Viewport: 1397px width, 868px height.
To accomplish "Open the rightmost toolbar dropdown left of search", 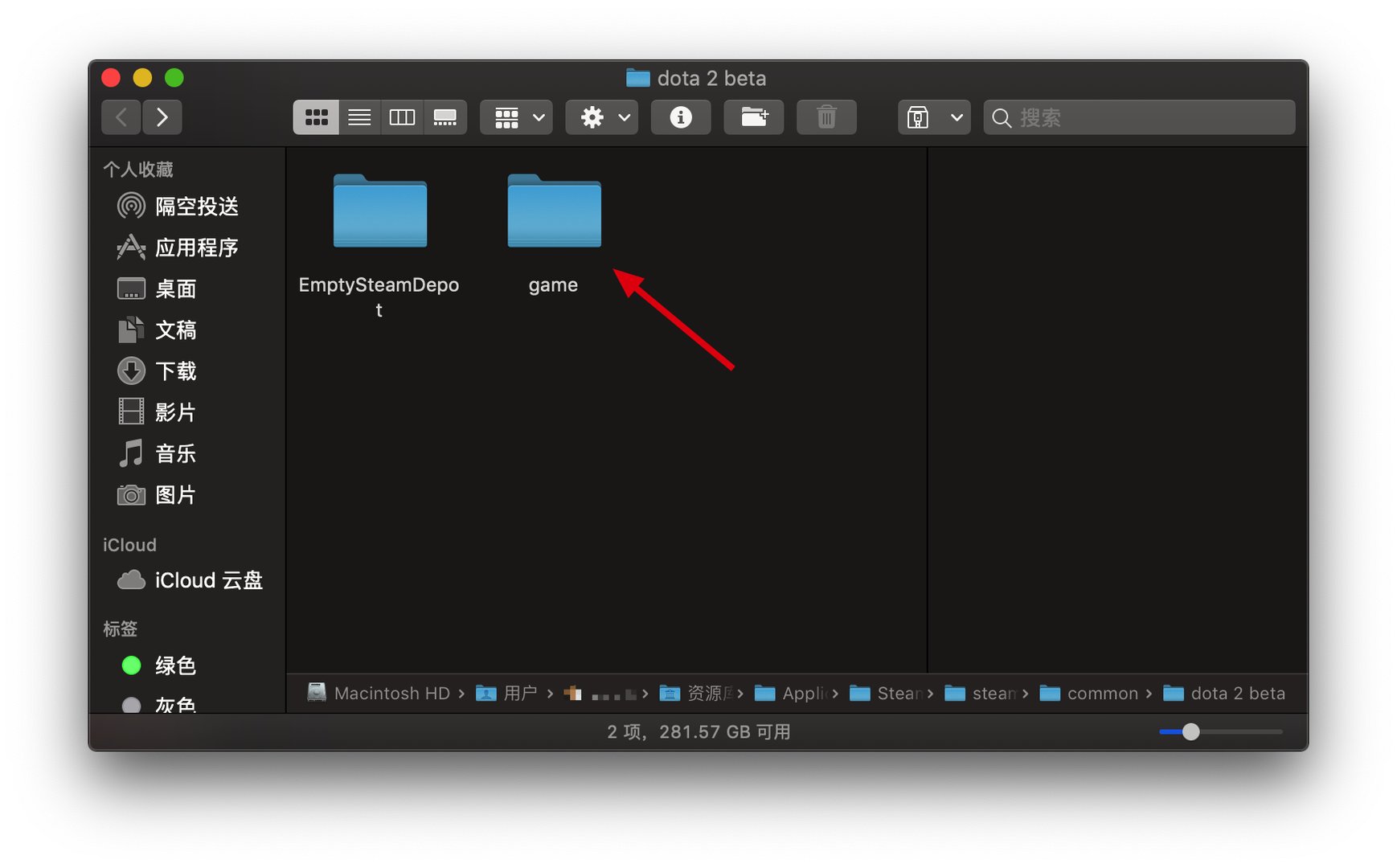I will tap(934, 117).
